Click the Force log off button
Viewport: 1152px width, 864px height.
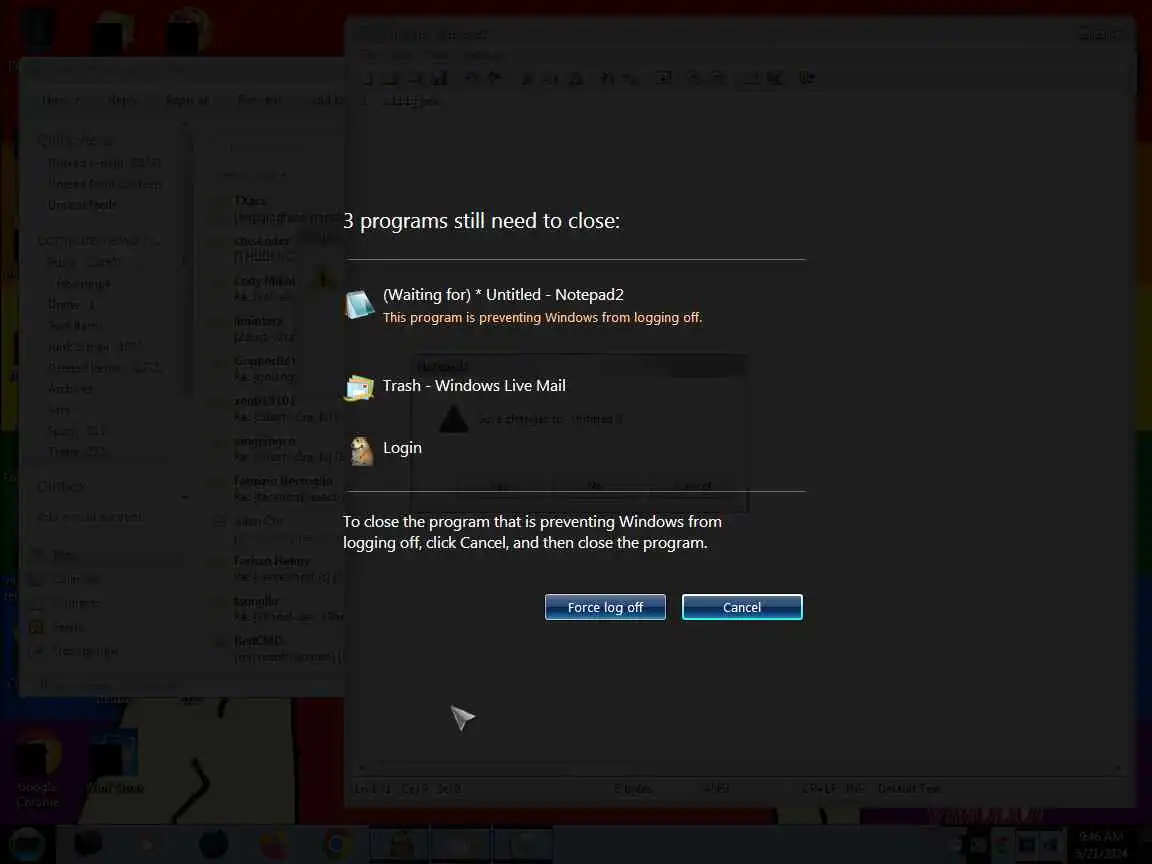605,607
